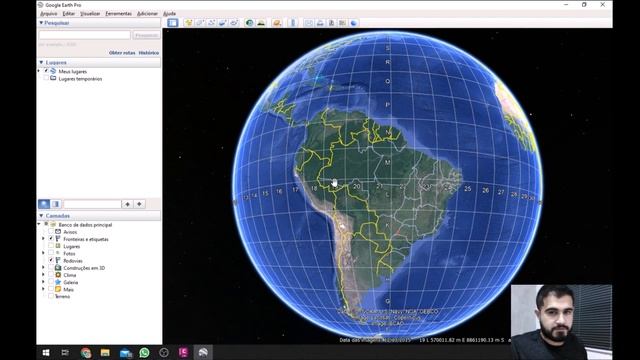640x360 pixels.
Task: Click the Obter rotas link
Action: (x=122, y=53)
